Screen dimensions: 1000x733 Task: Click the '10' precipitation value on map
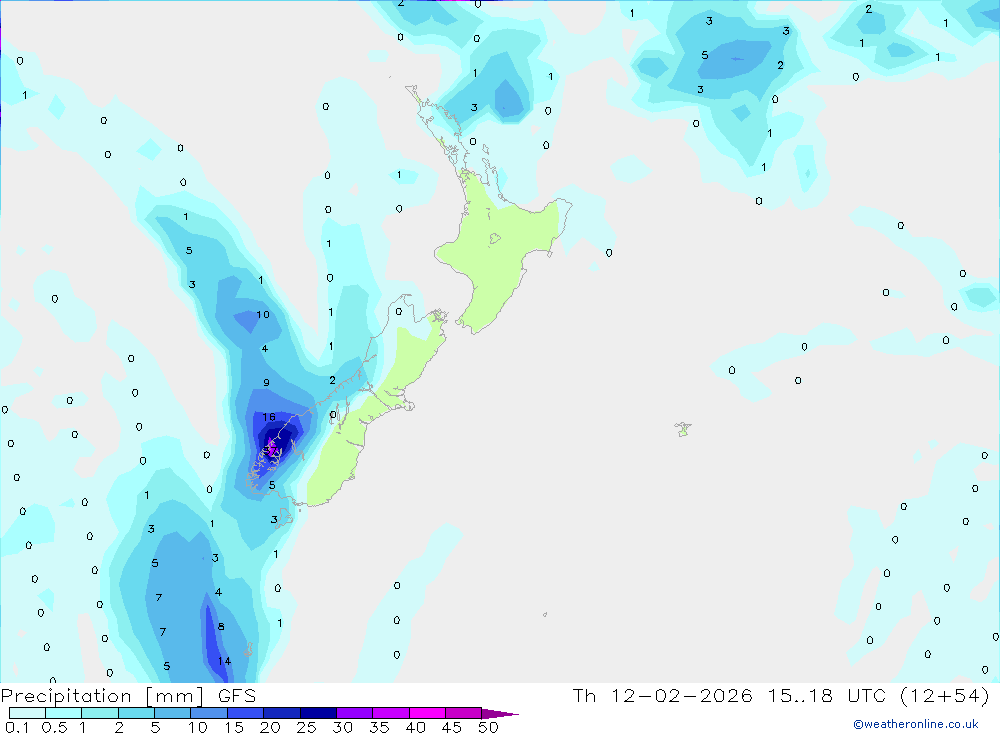coord(263,315)
